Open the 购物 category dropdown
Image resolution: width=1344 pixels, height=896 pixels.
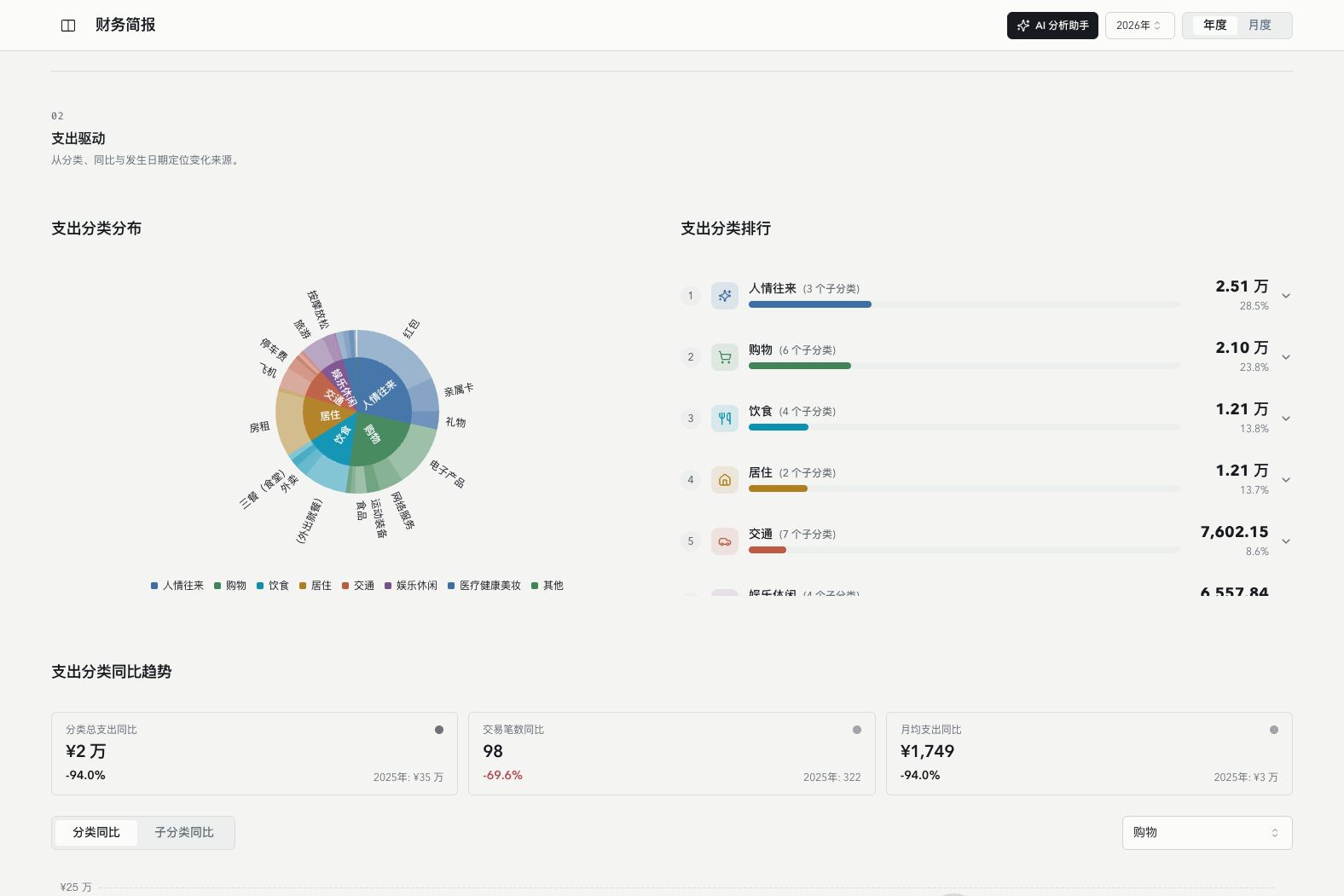(x=1207, y=833)
